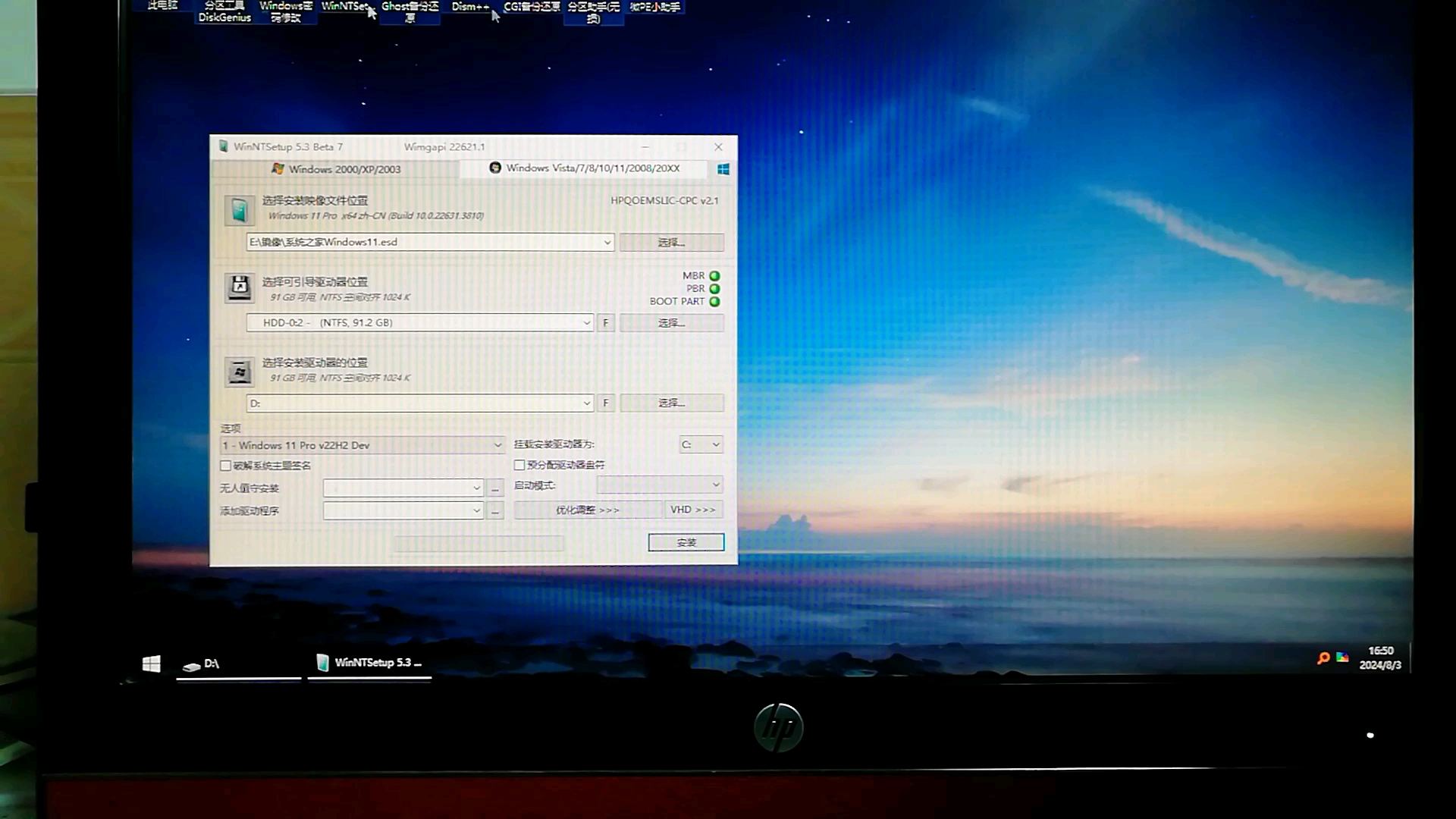The height and width of the screenshot is (819, 1456).
Task: Select the CGI备份还原 desktop shortcut
Action: pyautogui.click(x=532, y=7)
